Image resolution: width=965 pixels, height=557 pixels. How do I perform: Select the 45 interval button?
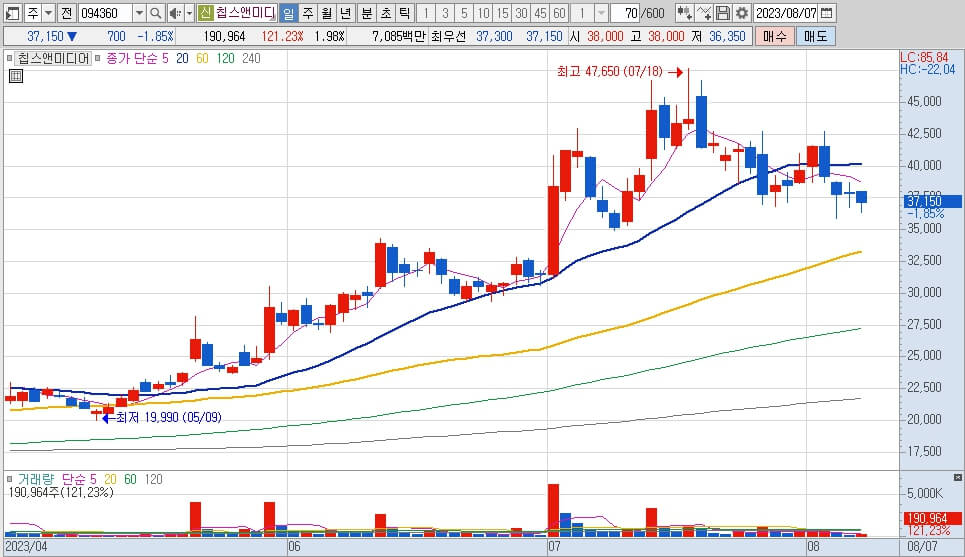[x=540, y=13]
